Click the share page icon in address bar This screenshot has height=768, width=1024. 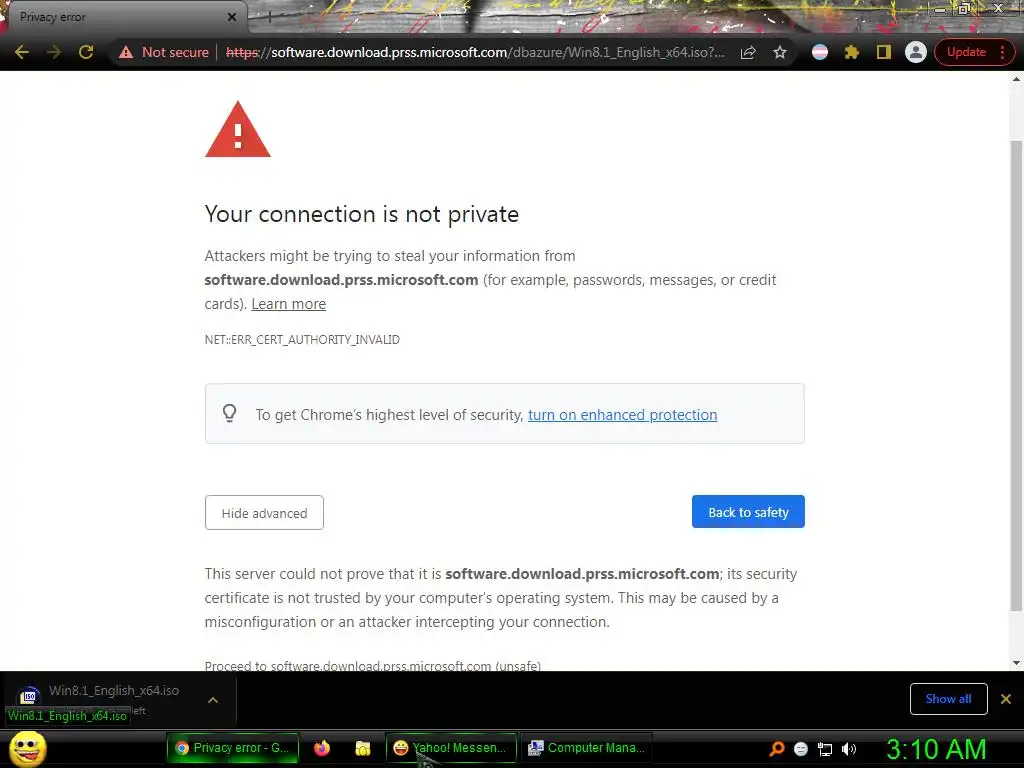pos(748,52)
